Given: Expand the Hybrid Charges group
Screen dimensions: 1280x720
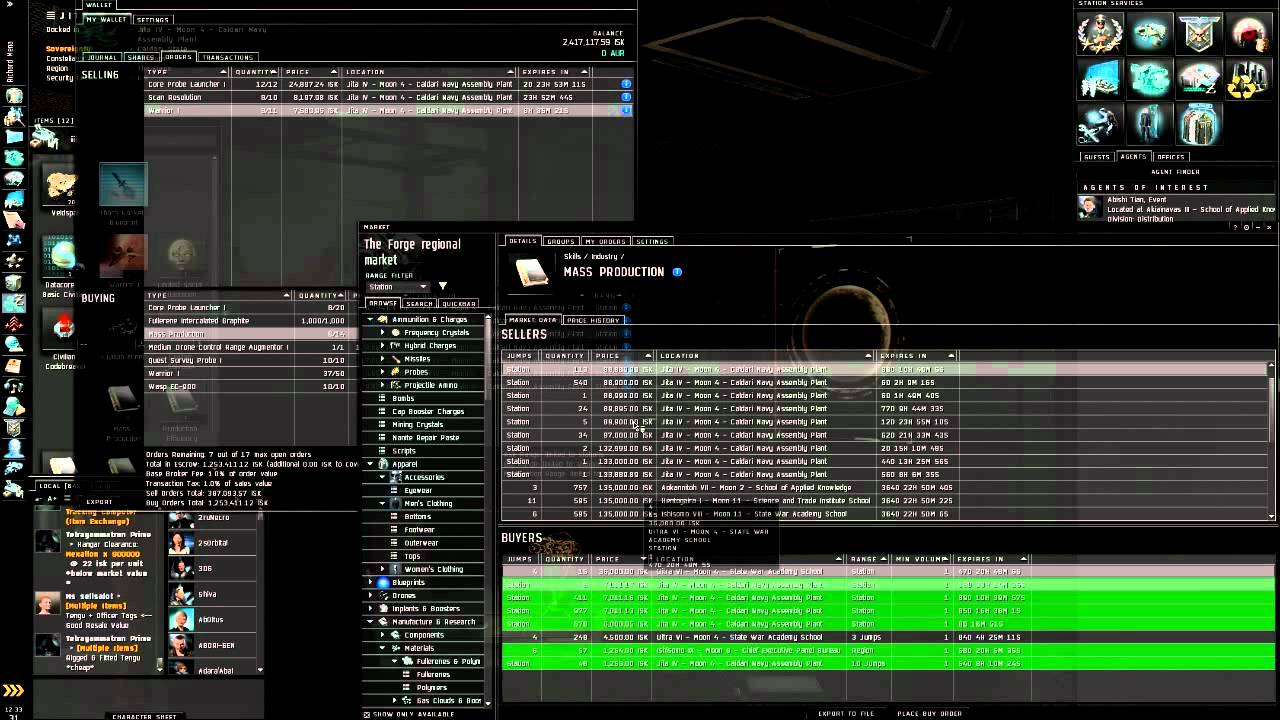Looking at the screenshot, I should [x=383, y=346].
